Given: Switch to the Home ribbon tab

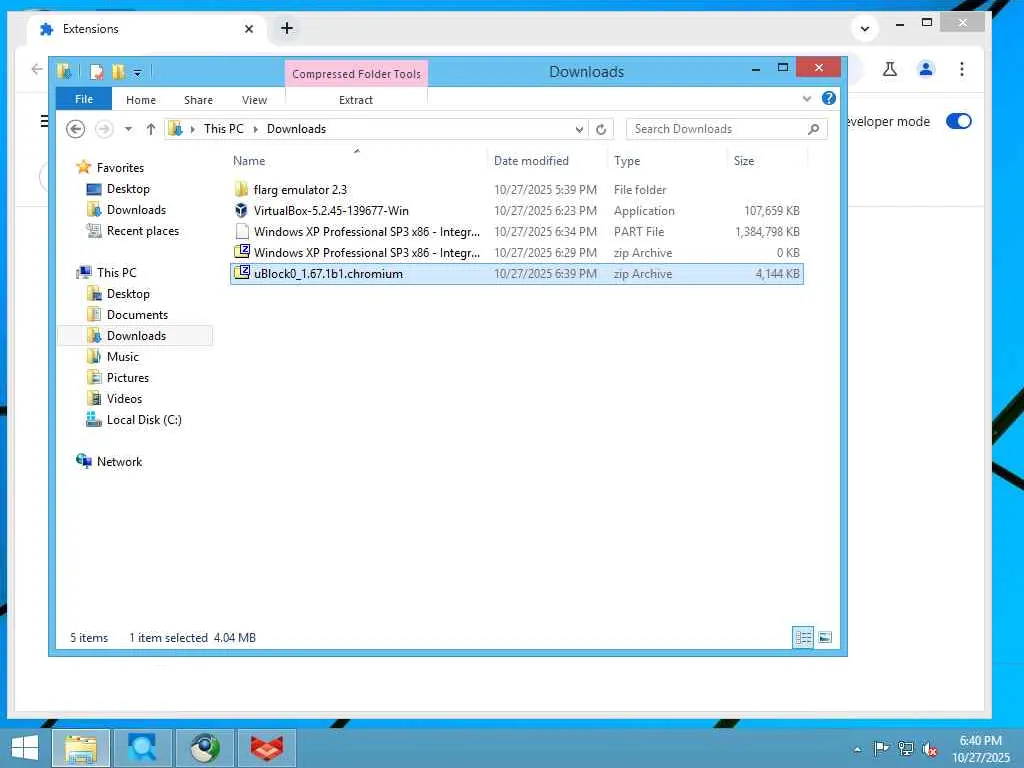Looking at the screenshot, I should [x=140, y=100].
